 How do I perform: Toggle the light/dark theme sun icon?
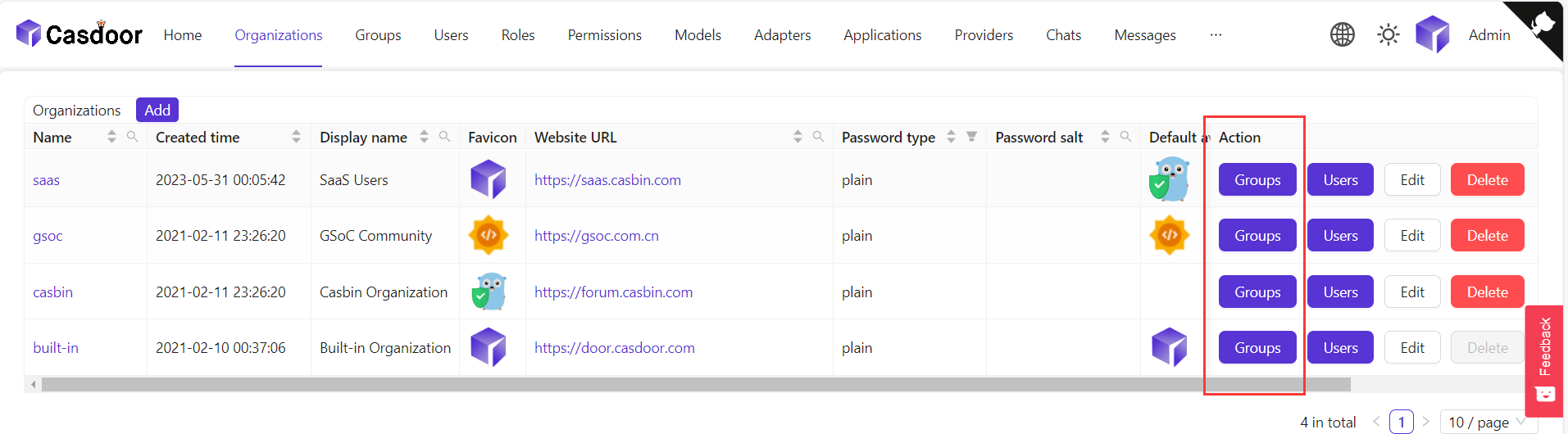coord(1388,34)
